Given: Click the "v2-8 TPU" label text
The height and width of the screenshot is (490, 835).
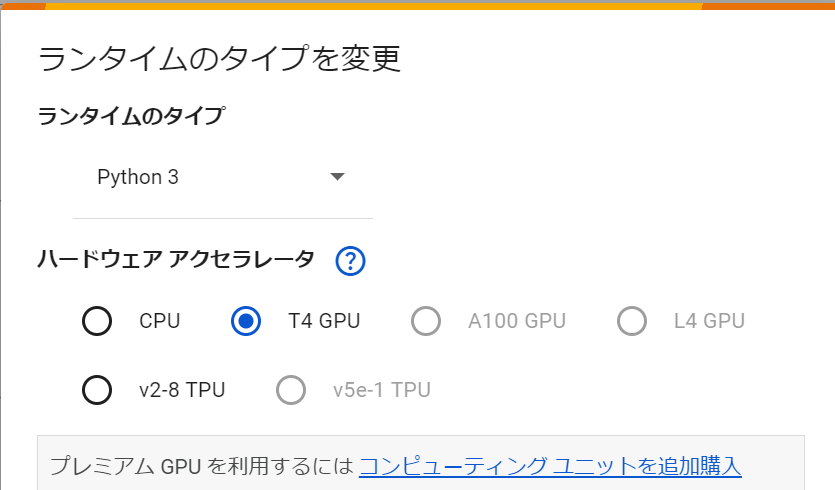Looking at the screenshot, I should click(x=182, y=389).
